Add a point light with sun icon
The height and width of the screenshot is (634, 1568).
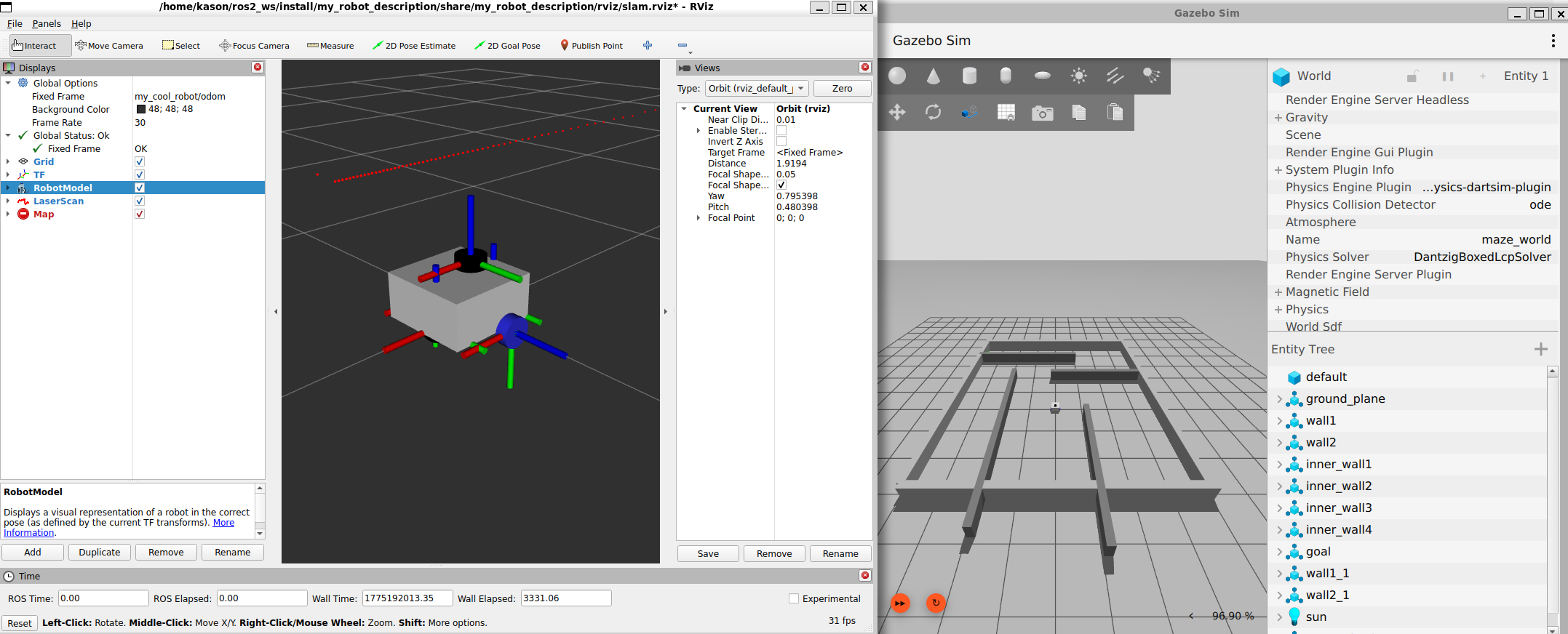tap(1078, 76)
